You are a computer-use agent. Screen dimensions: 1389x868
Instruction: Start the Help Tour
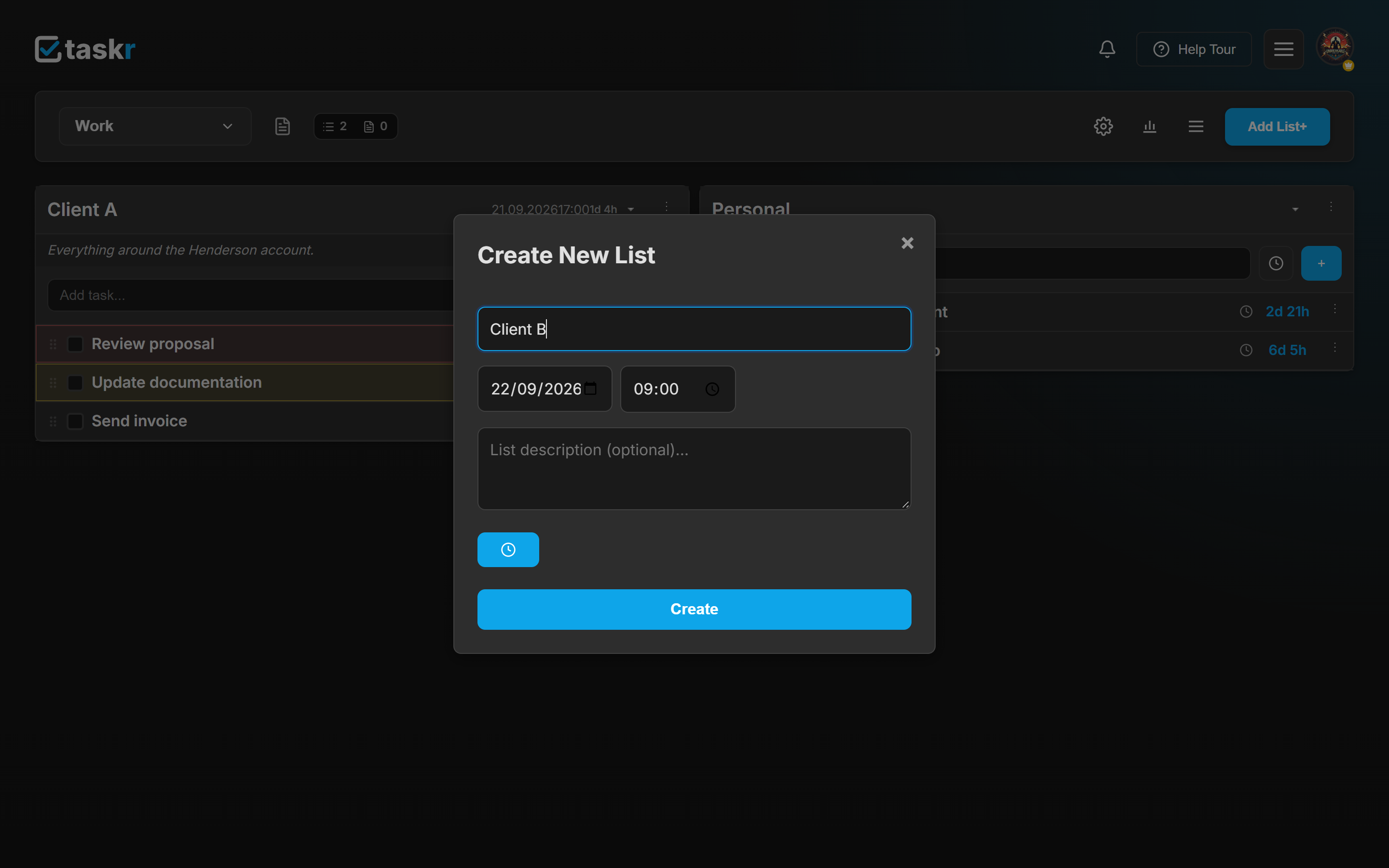[1194, 49]
